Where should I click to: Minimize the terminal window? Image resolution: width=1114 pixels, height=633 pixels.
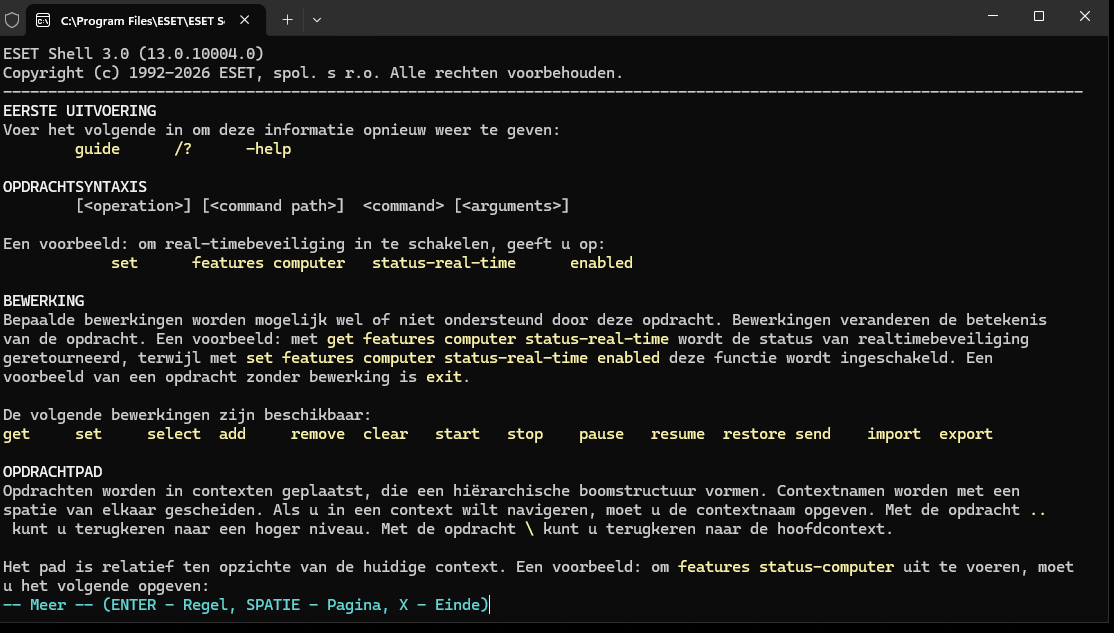click(x=993, y=16)
